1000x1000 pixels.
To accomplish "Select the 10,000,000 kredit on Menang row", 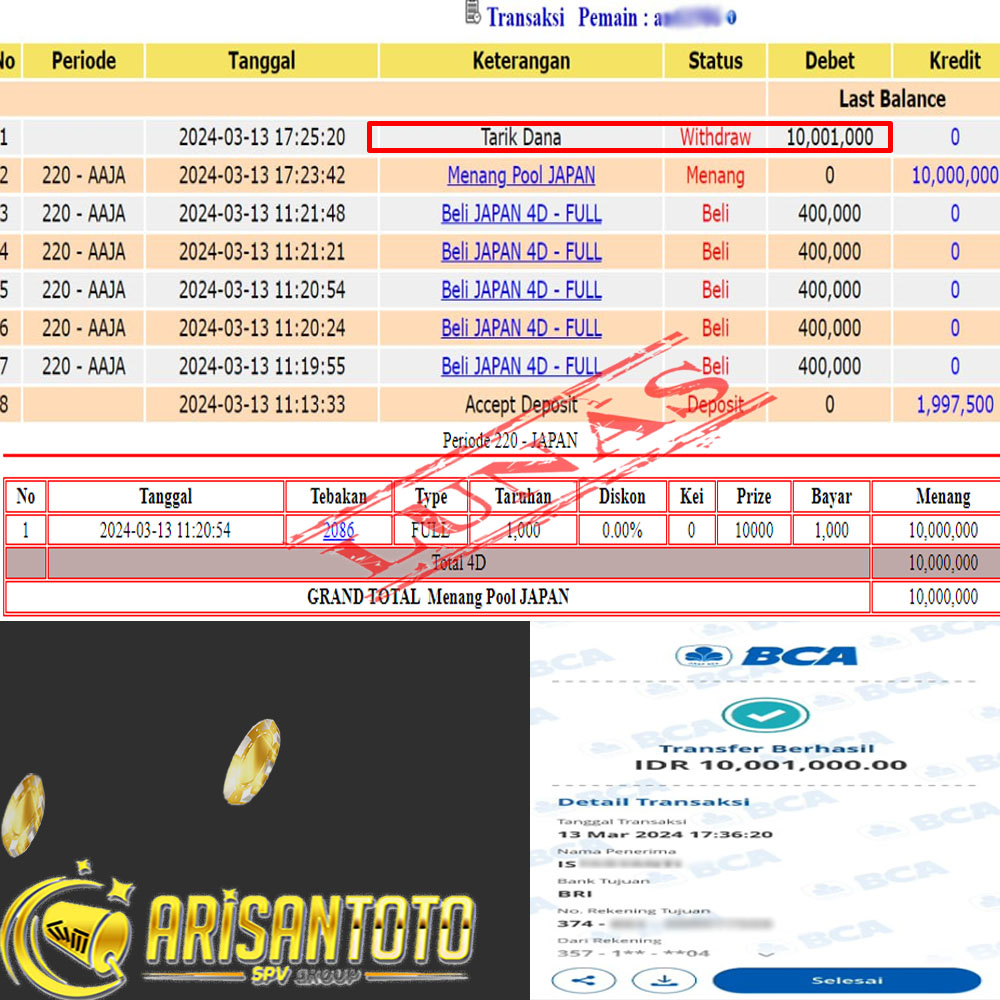I will 955,175.
